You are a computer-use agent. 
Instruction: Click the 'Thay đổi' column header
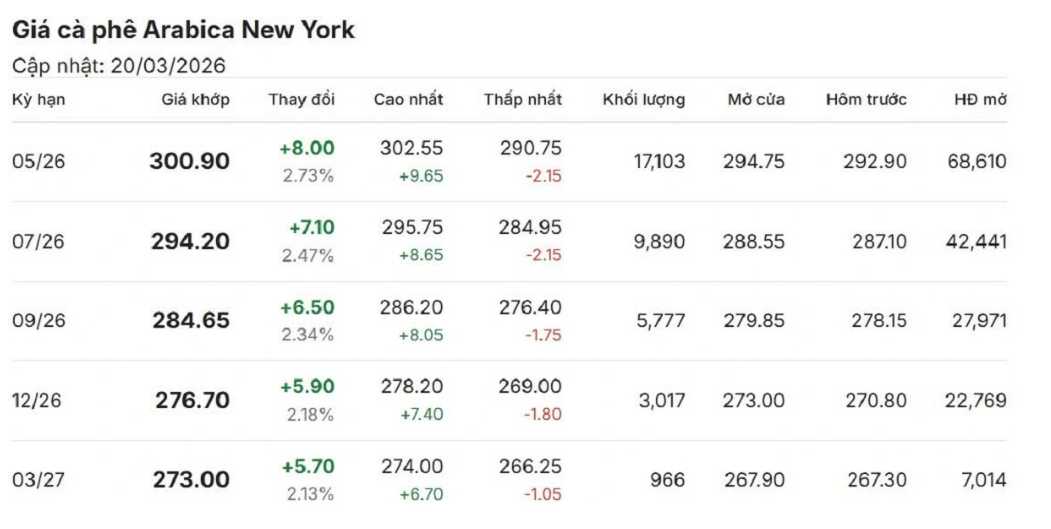301,99
